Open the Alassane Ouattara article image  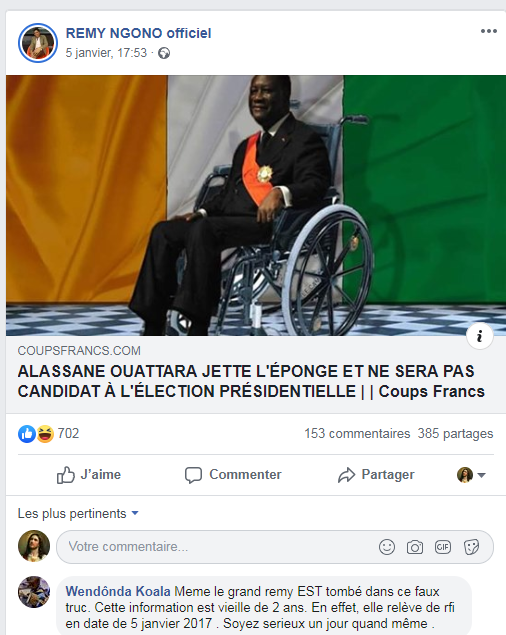[256, 205]
